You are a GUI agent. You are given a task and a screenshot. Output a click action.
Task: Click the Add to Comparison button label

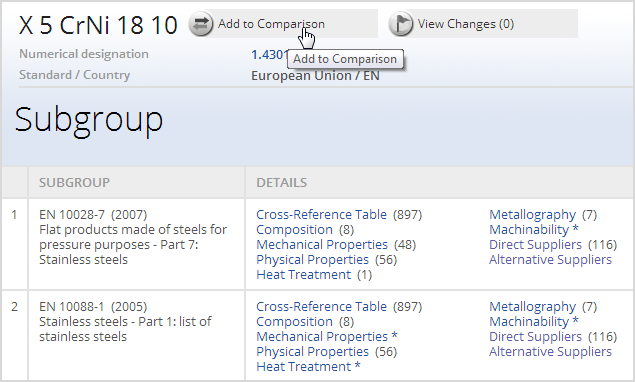[x=271, y=24]
